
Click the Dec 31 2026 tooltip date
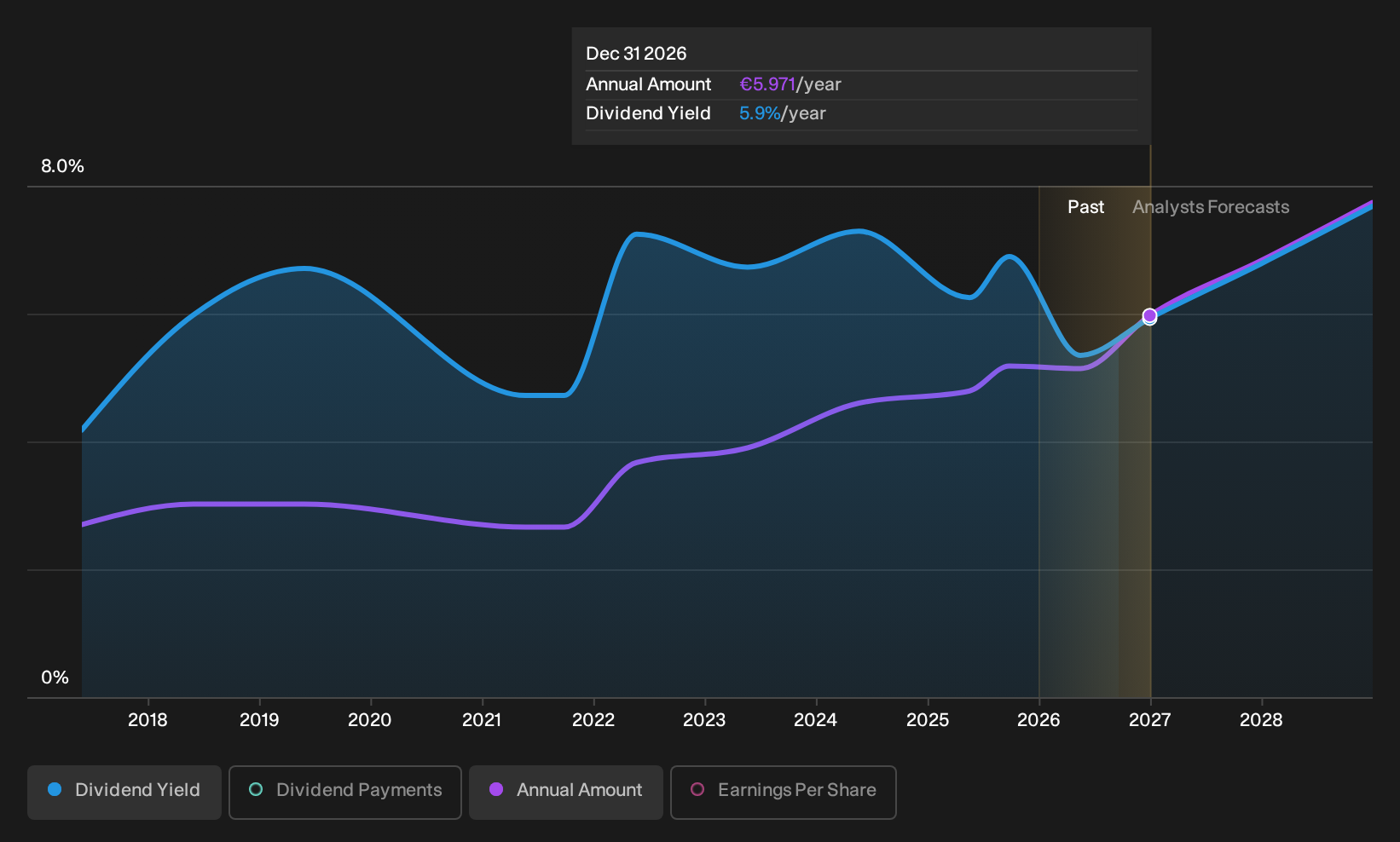click(x=636, y=54)
